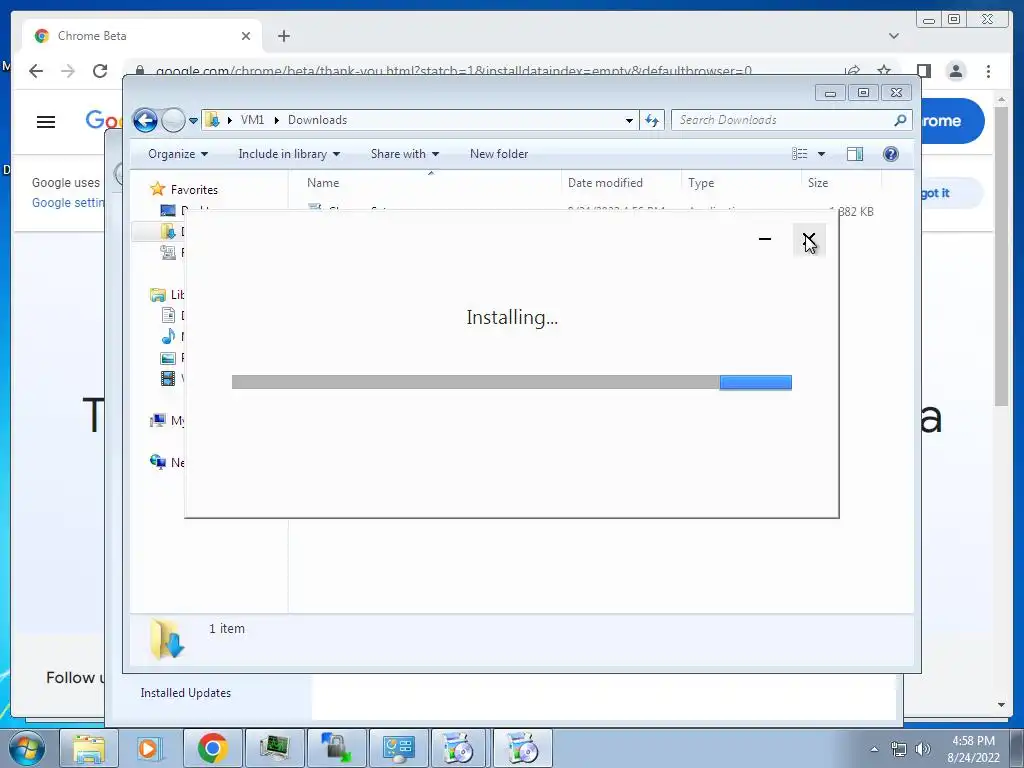Change your view icon in Explorer
Image resolution: width=1024 pixels, height=768 pixels.
(x=799, y=153)
